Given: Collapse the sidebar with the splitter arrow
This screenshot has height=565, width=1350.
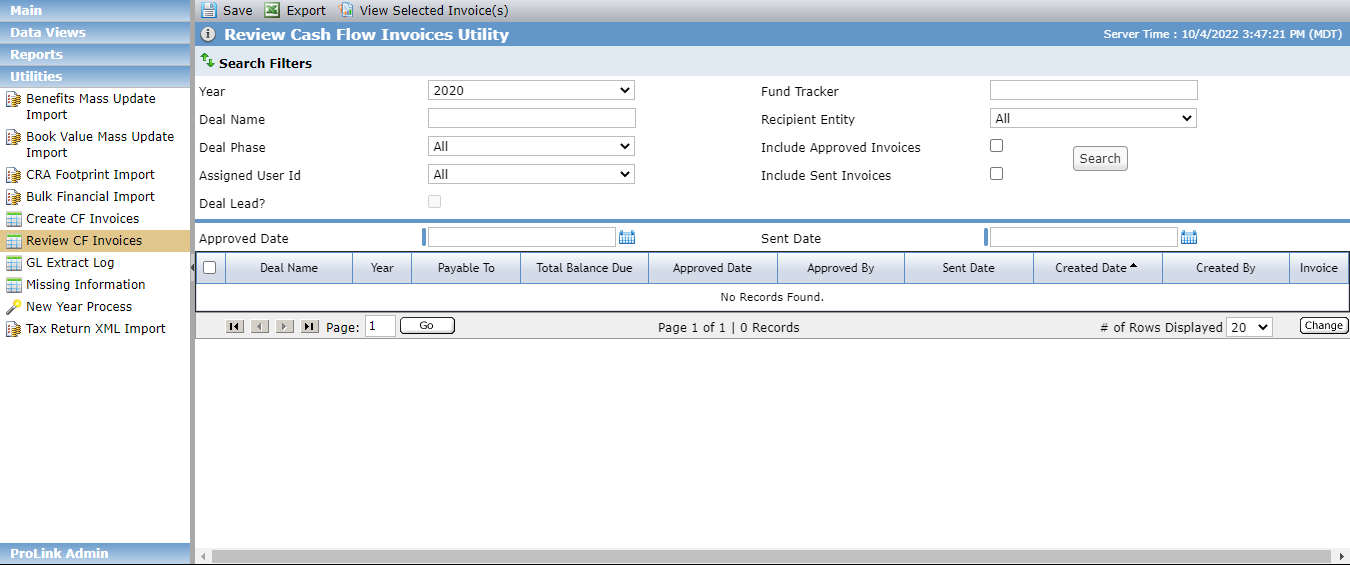Looking at the screenshot, I should pos(192,268).
